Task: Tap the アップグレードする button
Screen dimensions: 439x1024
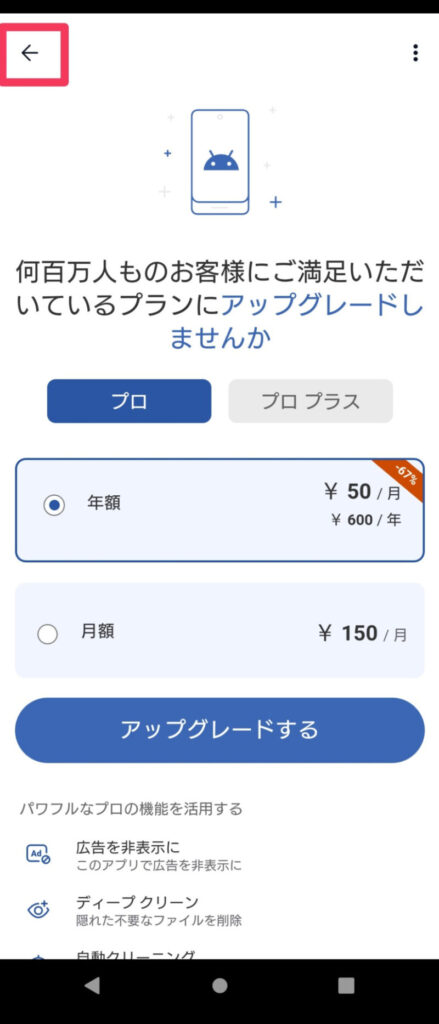Action: (x=220, y=729)
